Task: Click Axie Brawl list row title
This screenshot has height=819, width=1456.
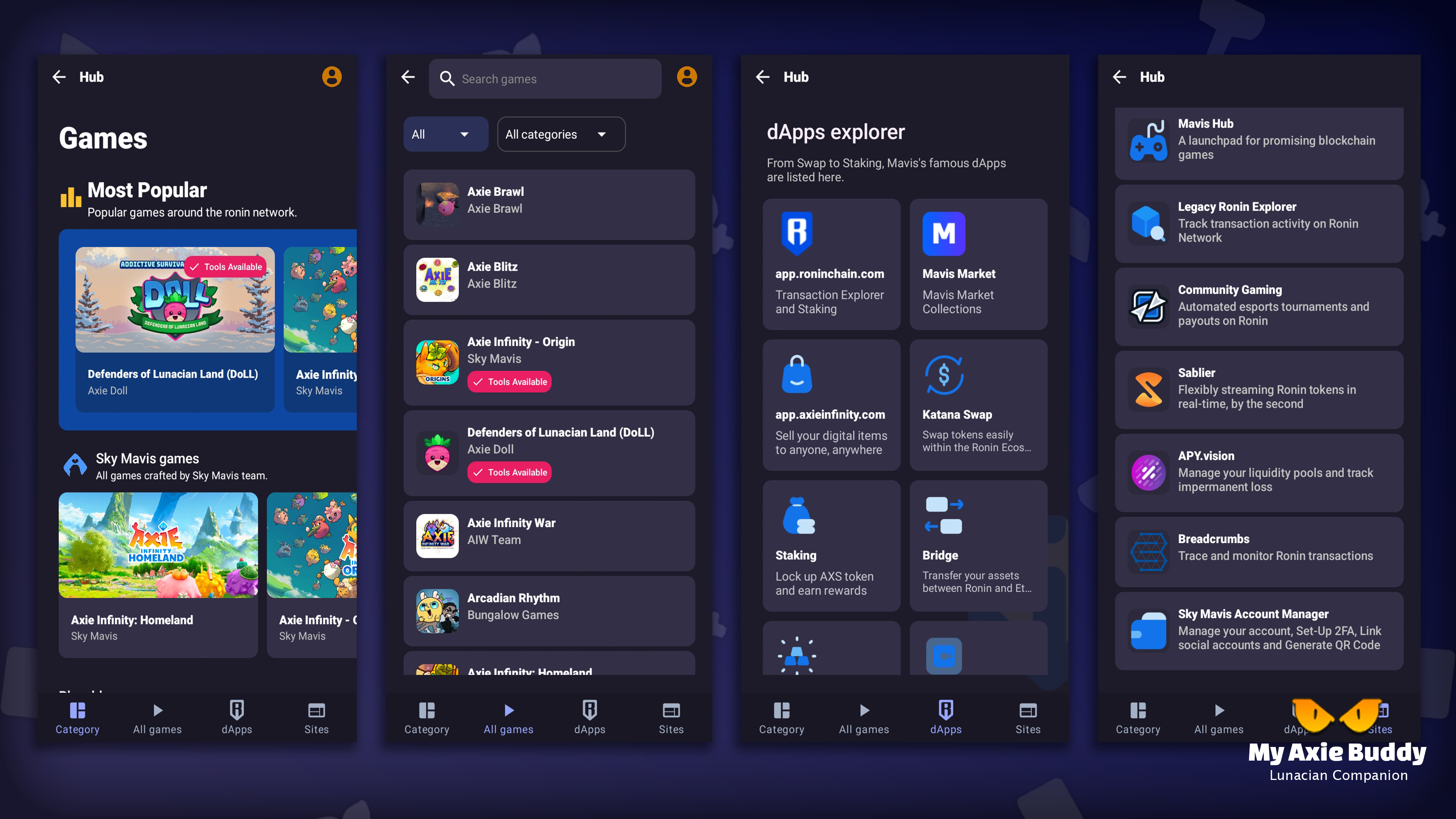Action: 496,191
